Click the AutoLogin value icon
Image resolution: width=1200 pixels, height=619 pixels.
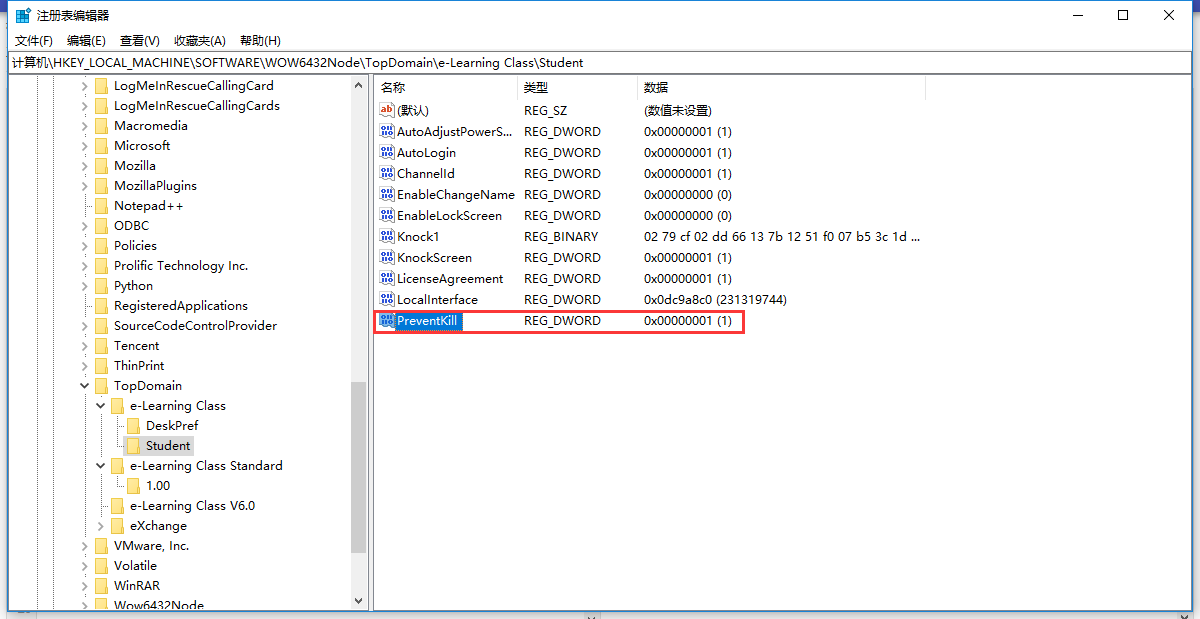pyautogui.click(x=388, y=153)
